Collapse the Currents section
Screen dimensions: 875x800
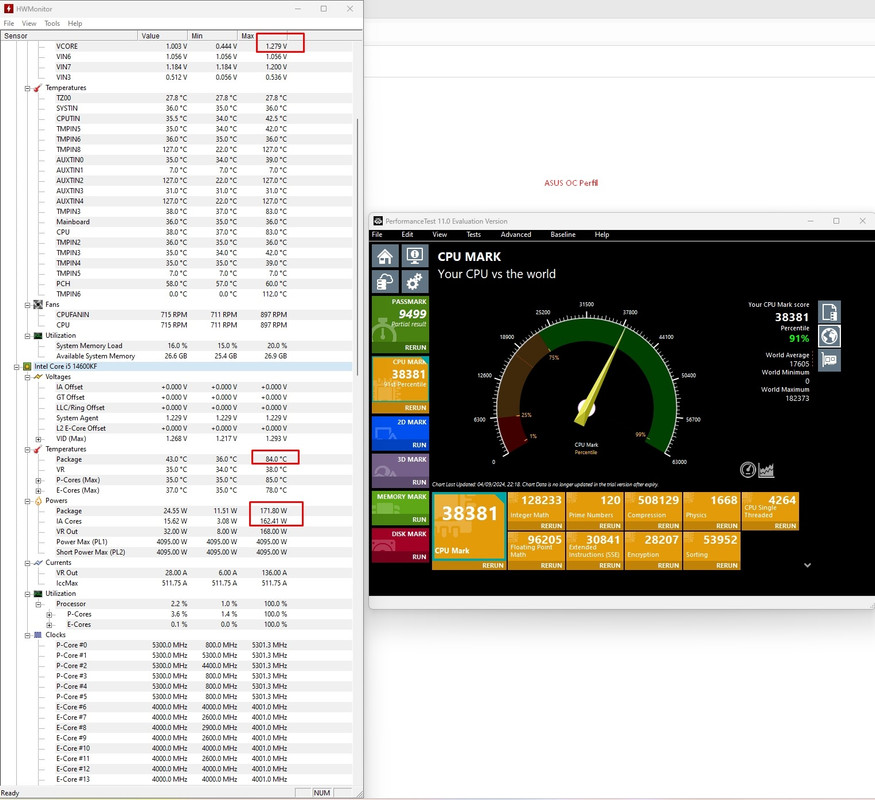pyautogui.click(x=27, y=563)
